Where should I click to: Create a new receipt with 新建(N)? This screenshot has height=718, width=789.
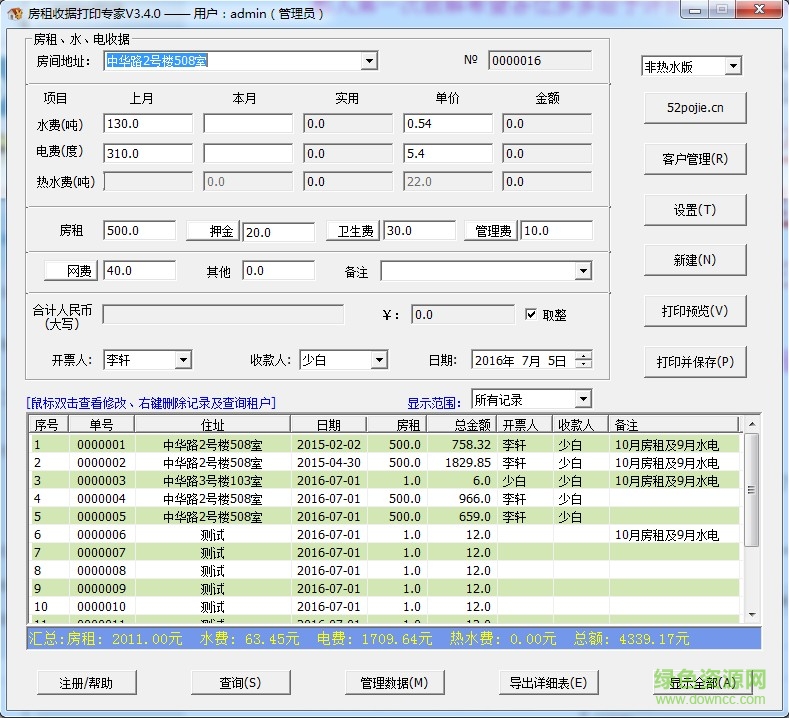[694, 260]
